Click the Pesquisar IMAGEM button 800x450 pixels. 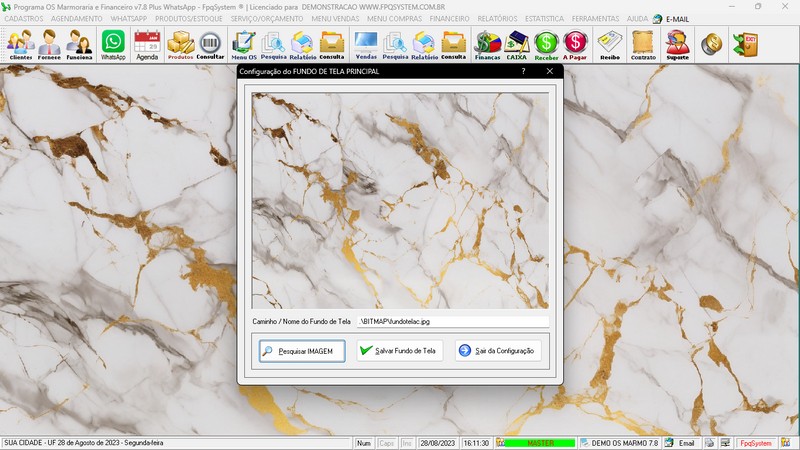tap(302, 351)
